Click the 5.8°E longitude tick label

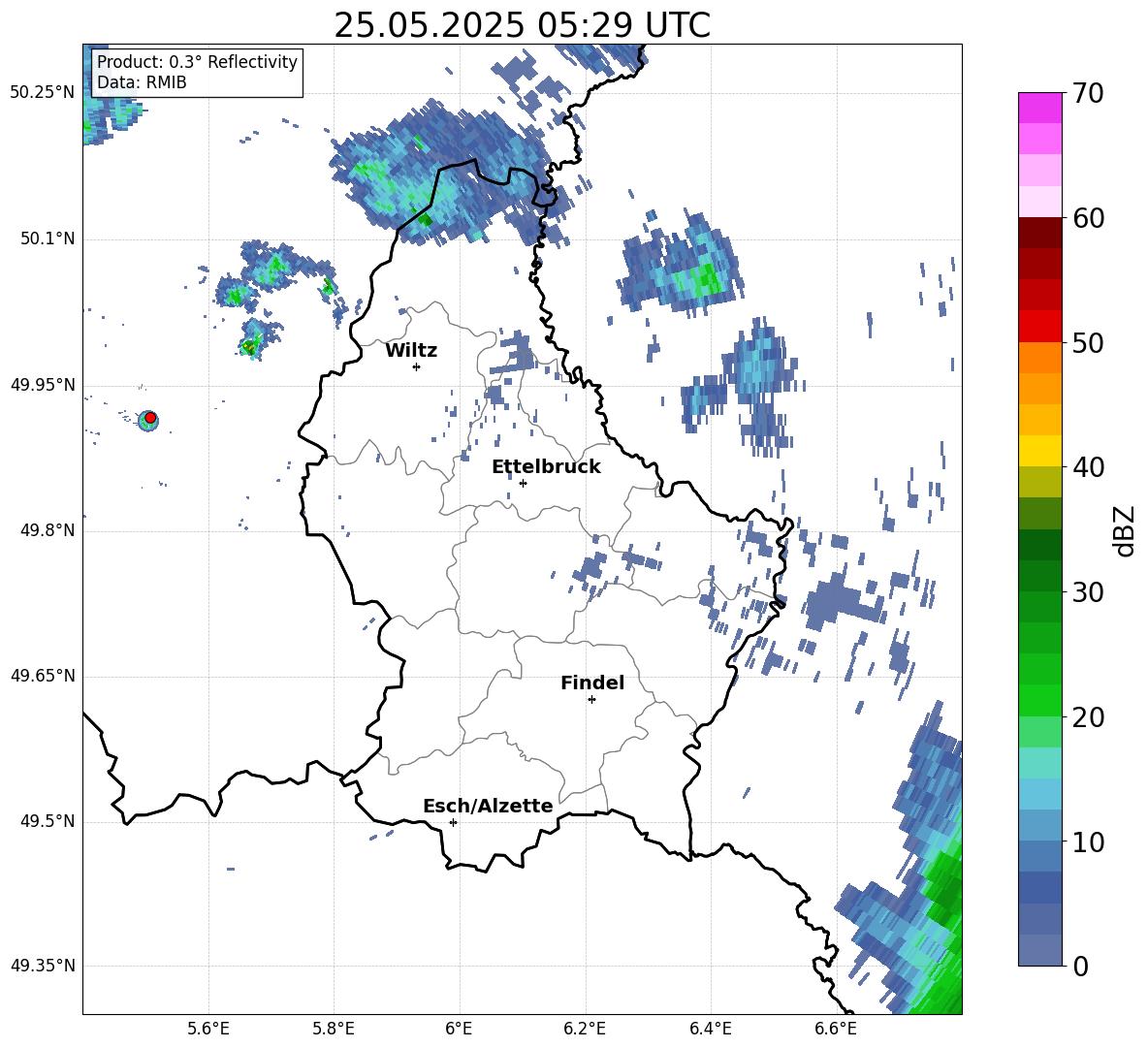tap(334, 1029)
